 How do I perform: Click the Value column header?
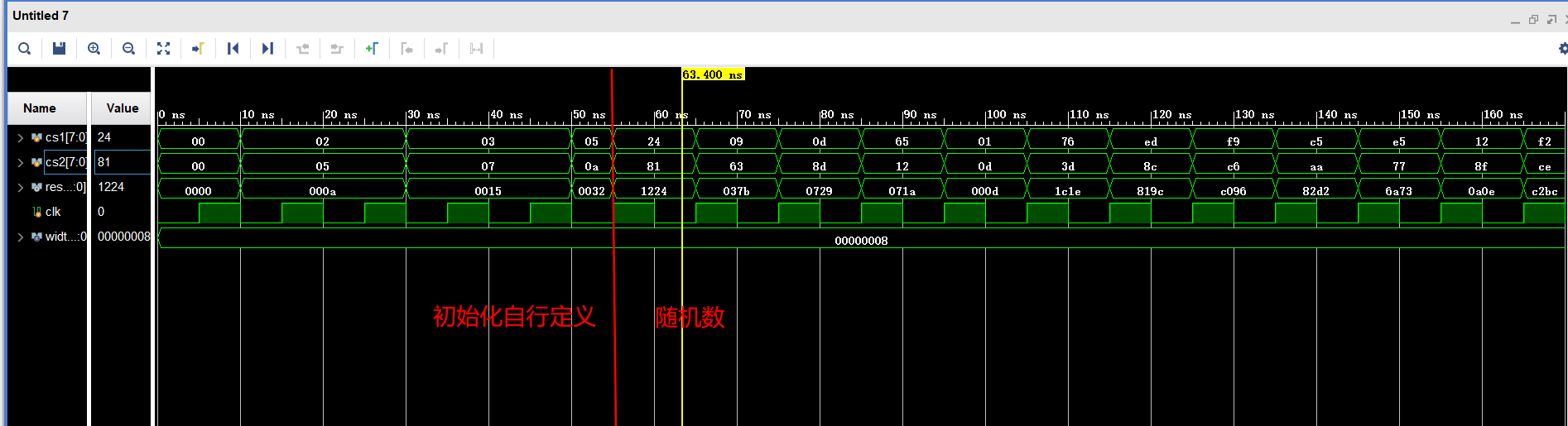[x=122, y=108]
